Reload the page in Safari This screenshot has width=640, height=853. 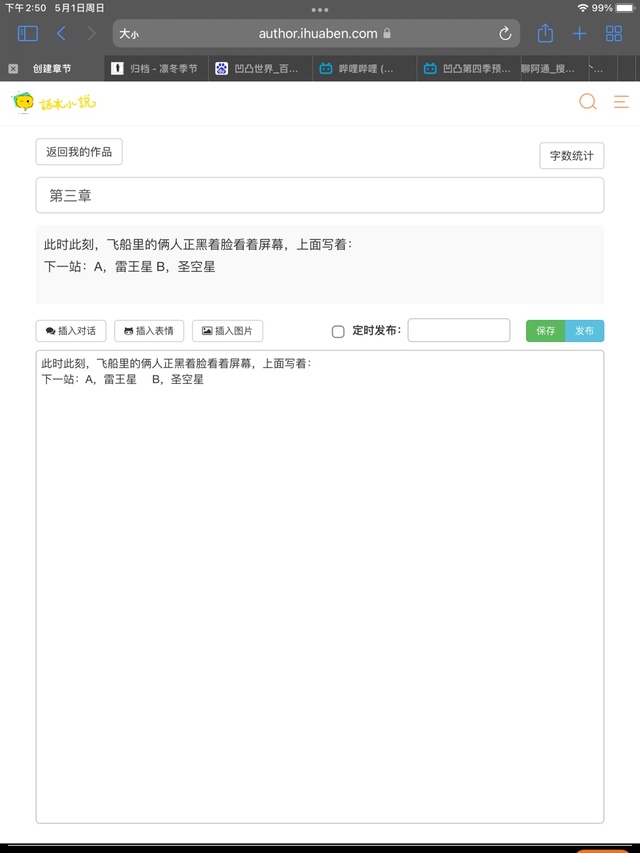[505, 34]
